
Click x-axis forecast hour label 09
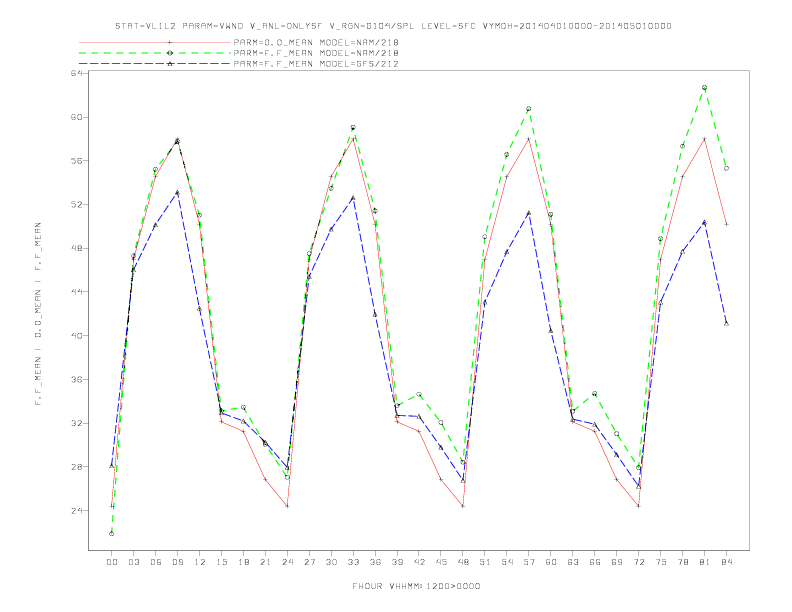coord(177,562)
